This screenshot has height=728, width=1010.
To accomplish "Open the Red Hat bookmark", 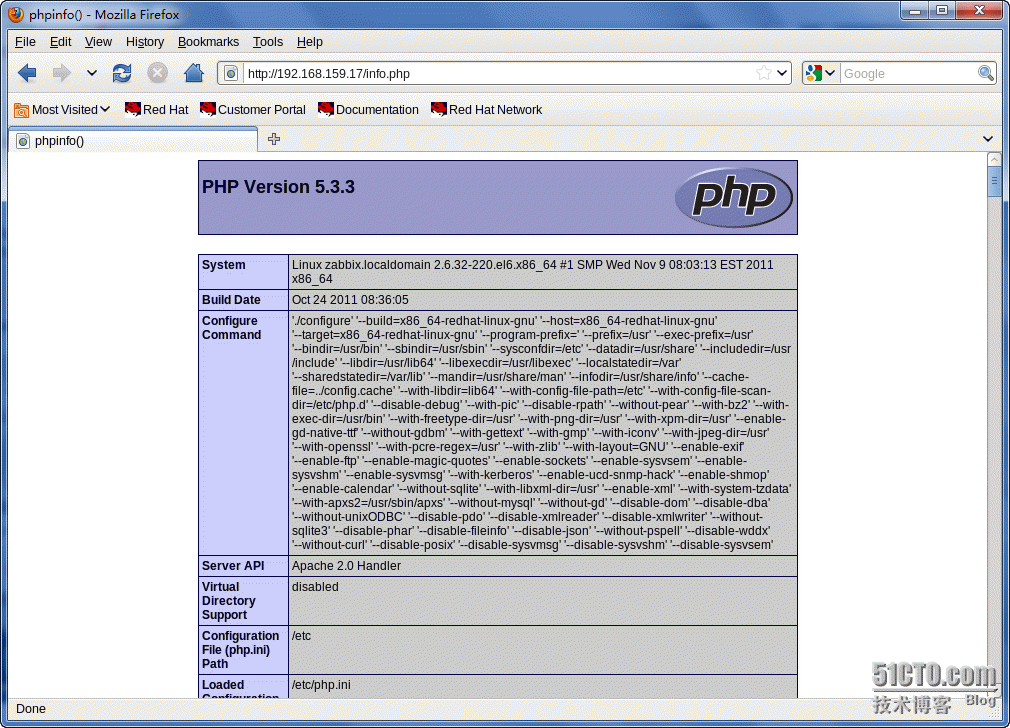I will pos(157,110).
